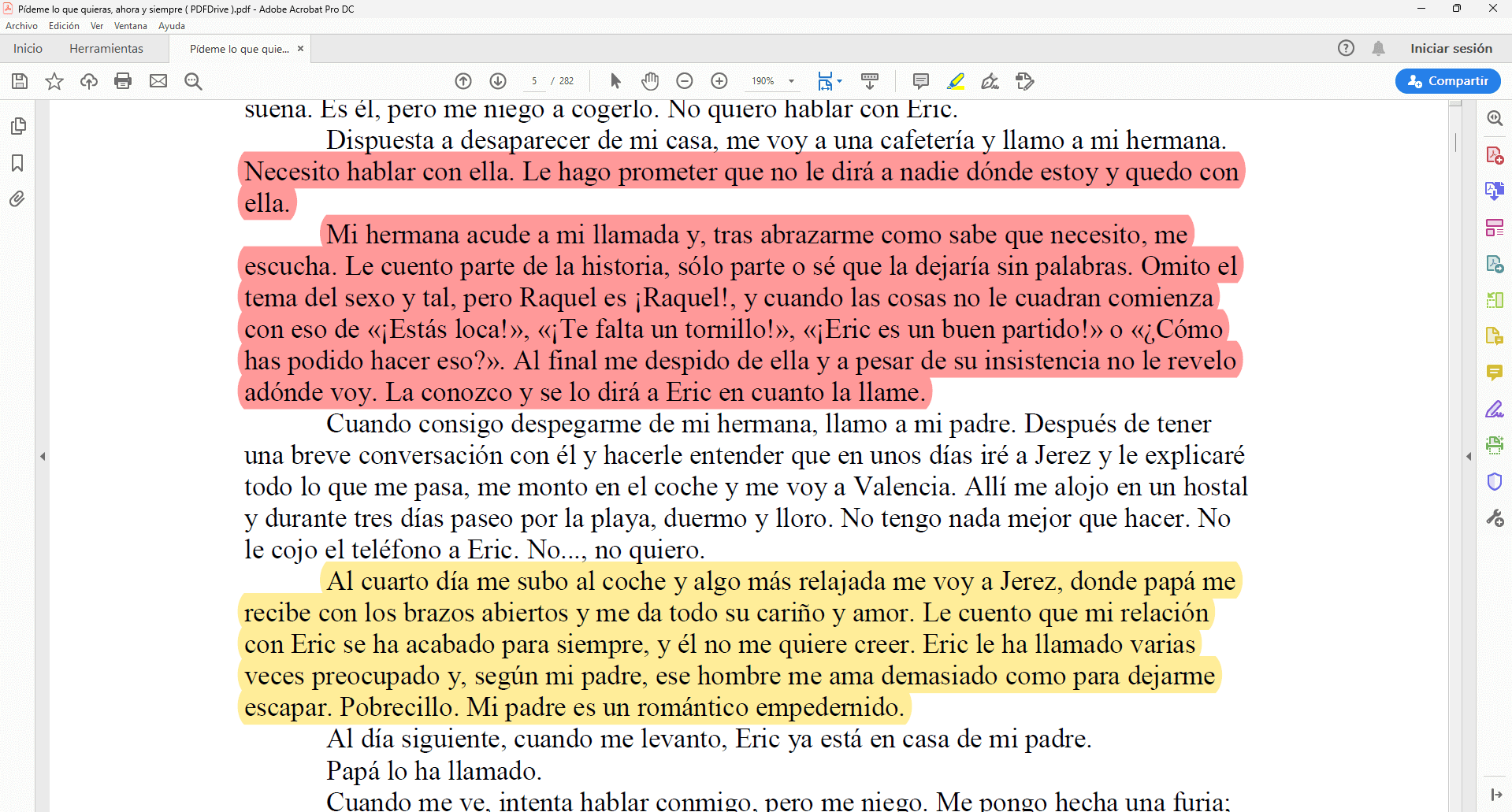Add a sticky note comment
The width and height of the screenshot is (1512, 812).
pyautogui.click(x=920, y=81)
